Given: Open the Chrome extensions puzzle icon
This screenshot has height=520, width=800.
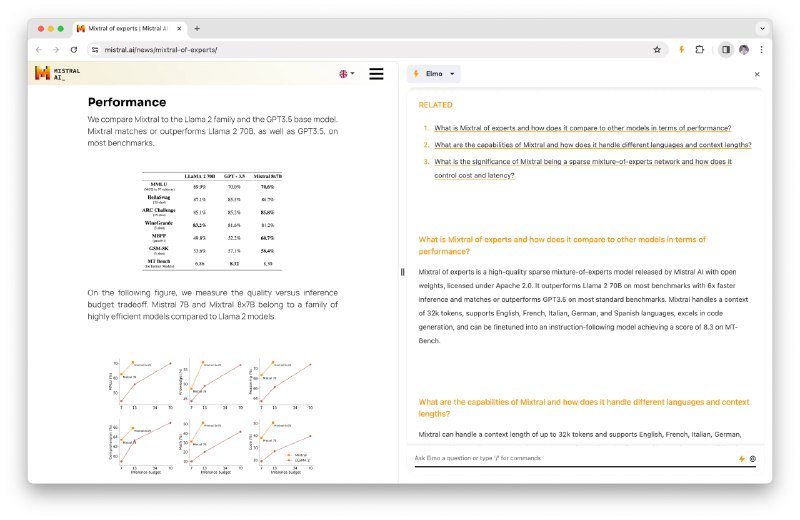Looking at the screenshot, I should pyautogui.click(x=700, y=49).
